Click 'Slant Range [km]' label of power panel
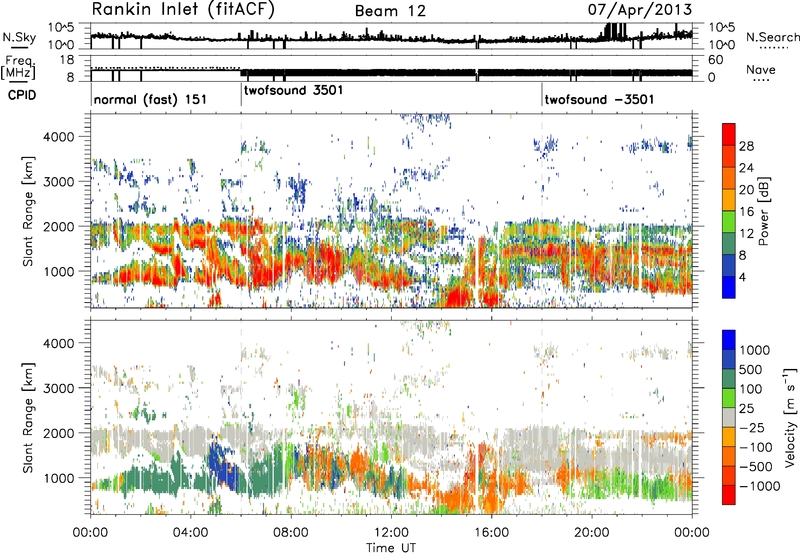This screenshot has height=554, width=800. (28, 211)
